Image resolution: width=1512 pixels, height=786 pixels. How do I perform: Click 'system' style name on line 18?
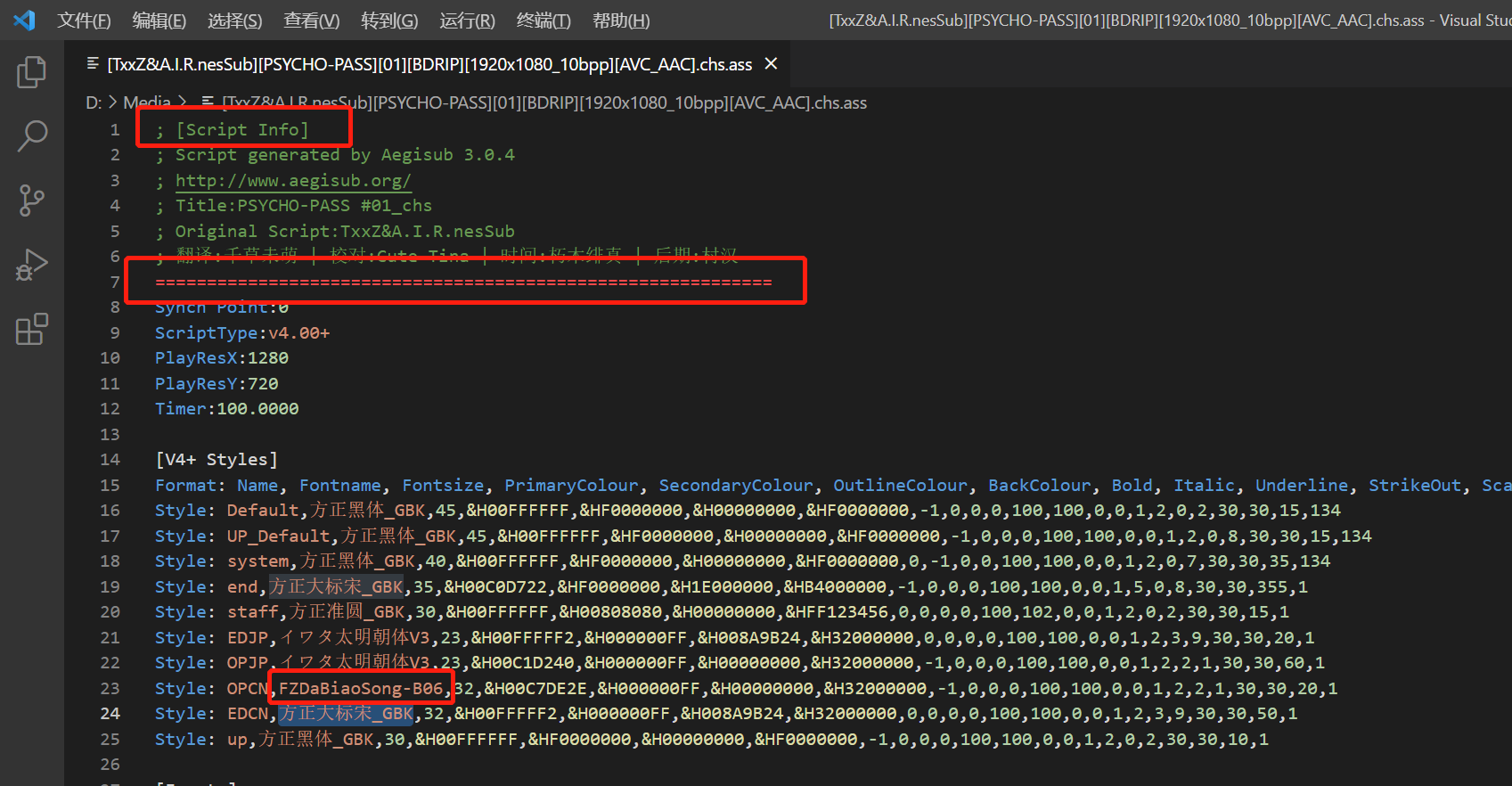coord(257,561)
